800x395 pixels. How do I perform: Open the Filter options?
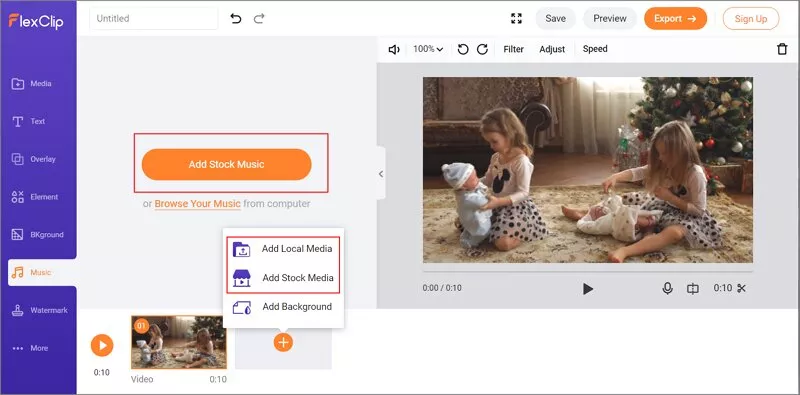513,49
